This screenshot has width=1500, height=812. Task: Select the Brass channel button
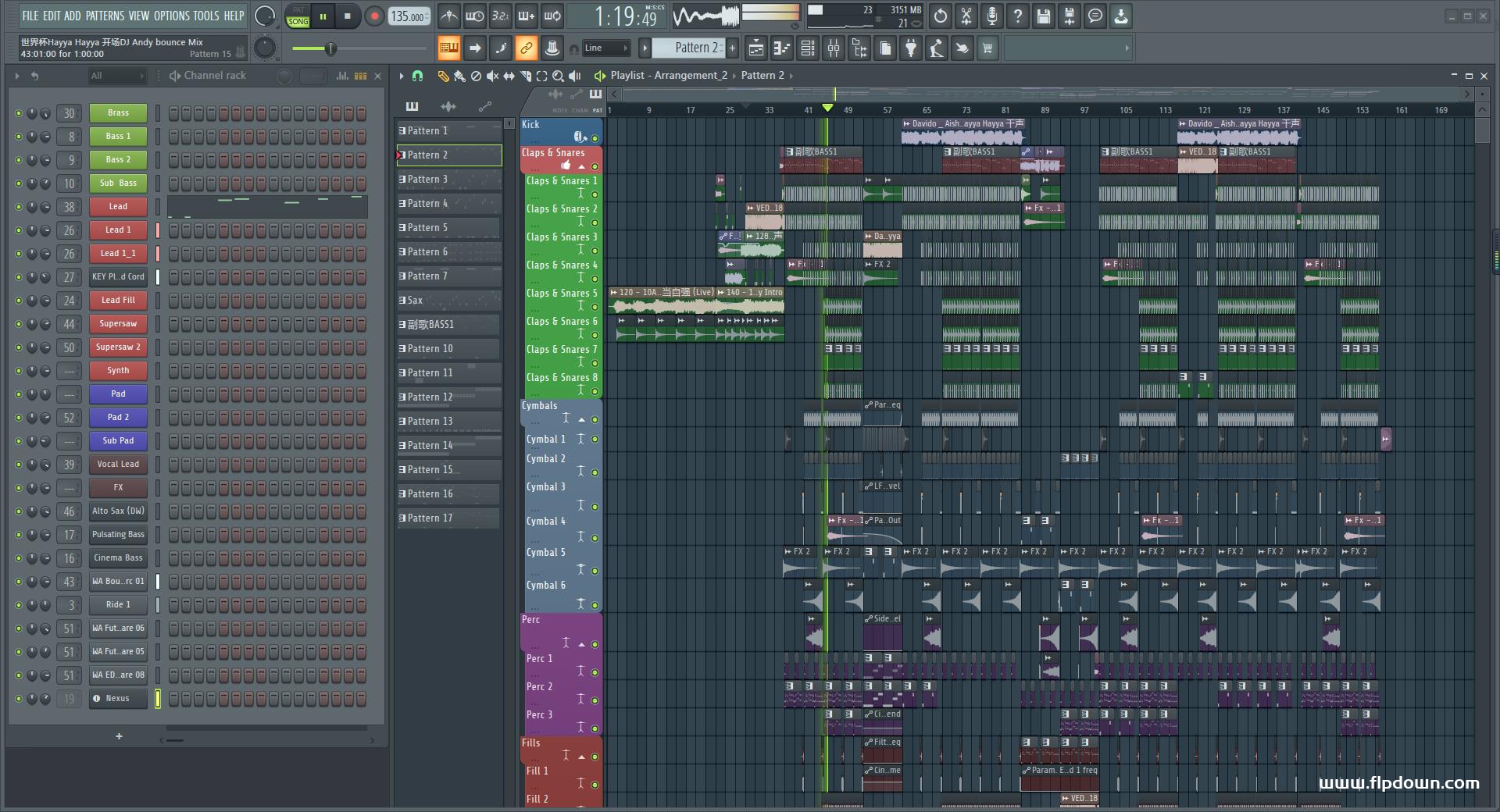pos(118,113)
